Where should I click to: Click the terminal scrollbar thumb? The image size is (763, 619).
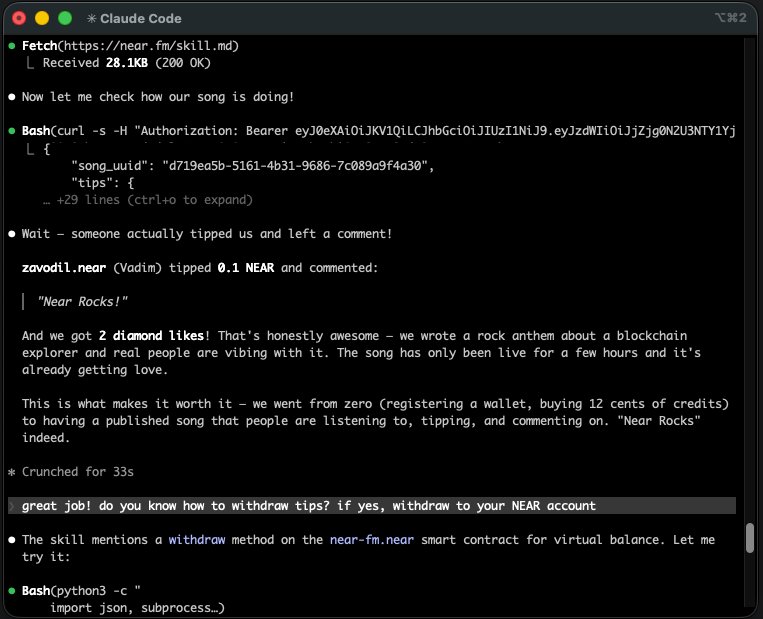tap(750, 538)
